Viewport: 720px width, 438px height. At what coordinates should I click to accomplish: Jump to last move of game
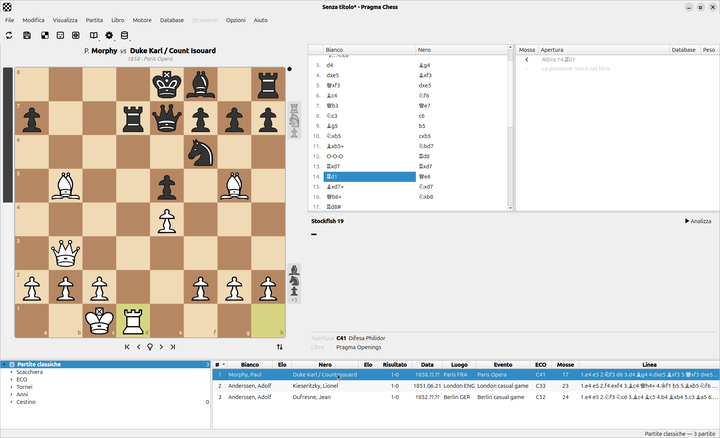[173, 347]
